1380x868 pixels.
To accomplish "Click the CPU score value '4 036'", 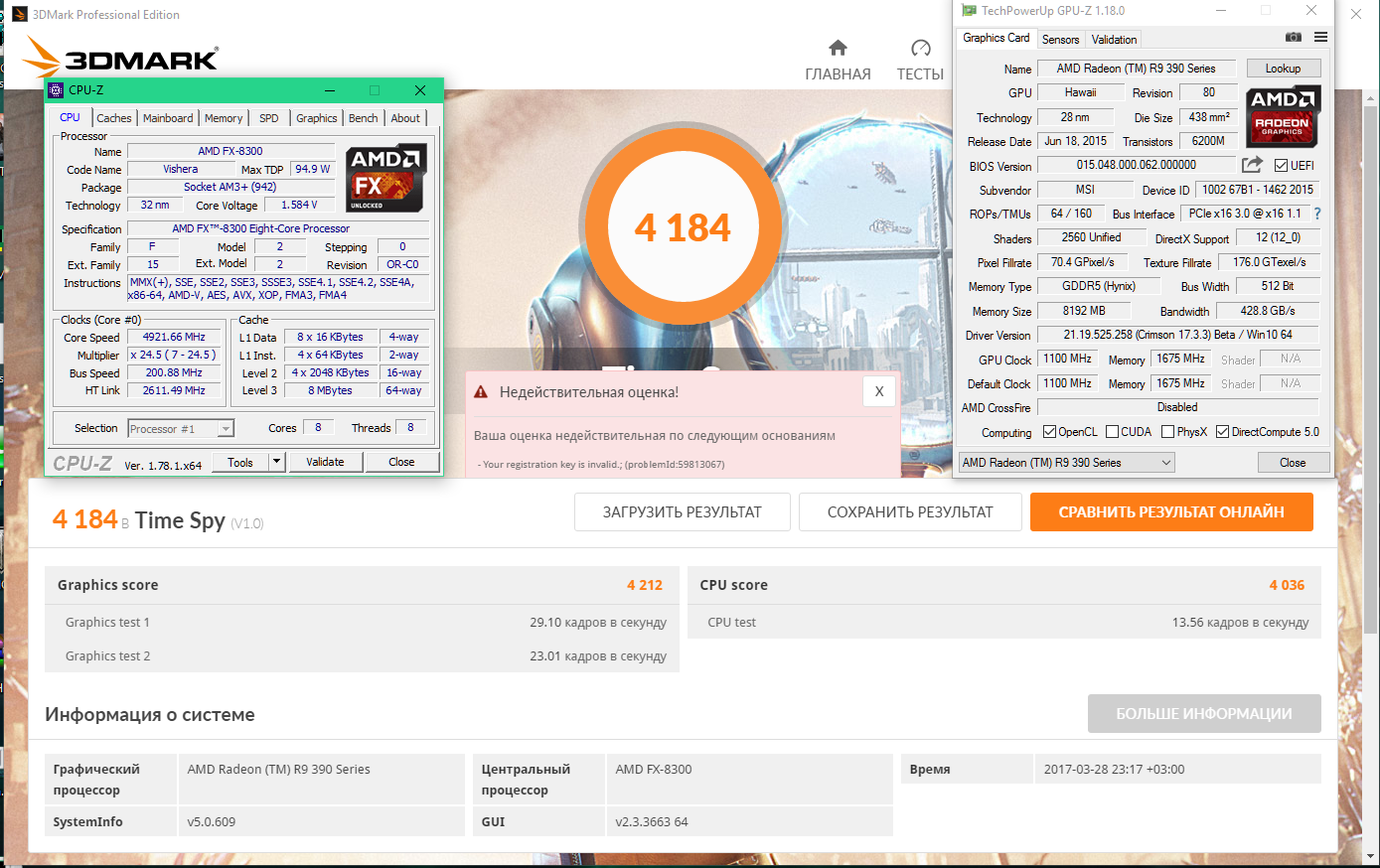I will pyautogui.click(x=1287, y=585).
